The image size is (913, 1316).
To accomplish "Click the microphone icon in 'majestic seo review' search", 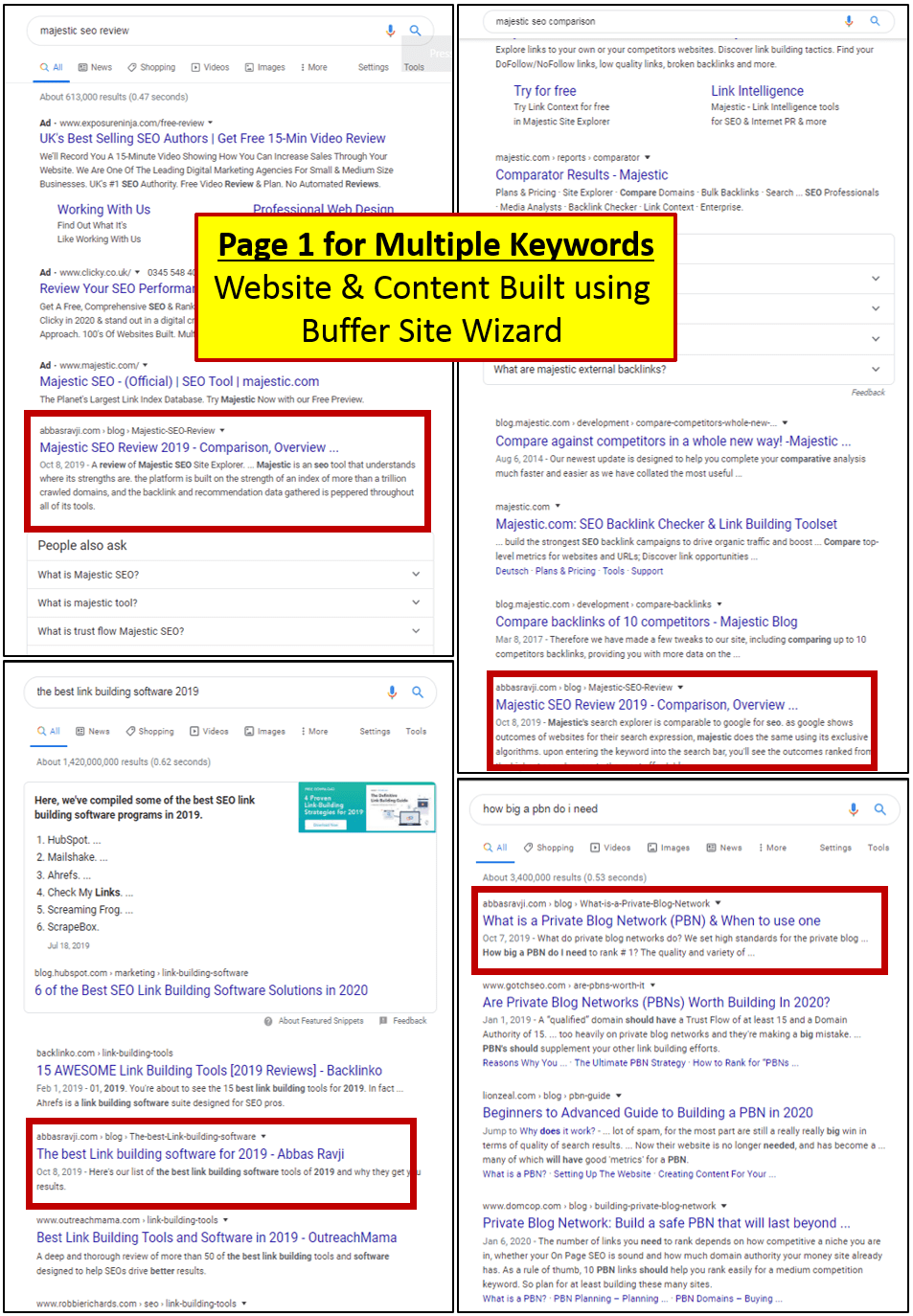I will [x=390, y=31].
